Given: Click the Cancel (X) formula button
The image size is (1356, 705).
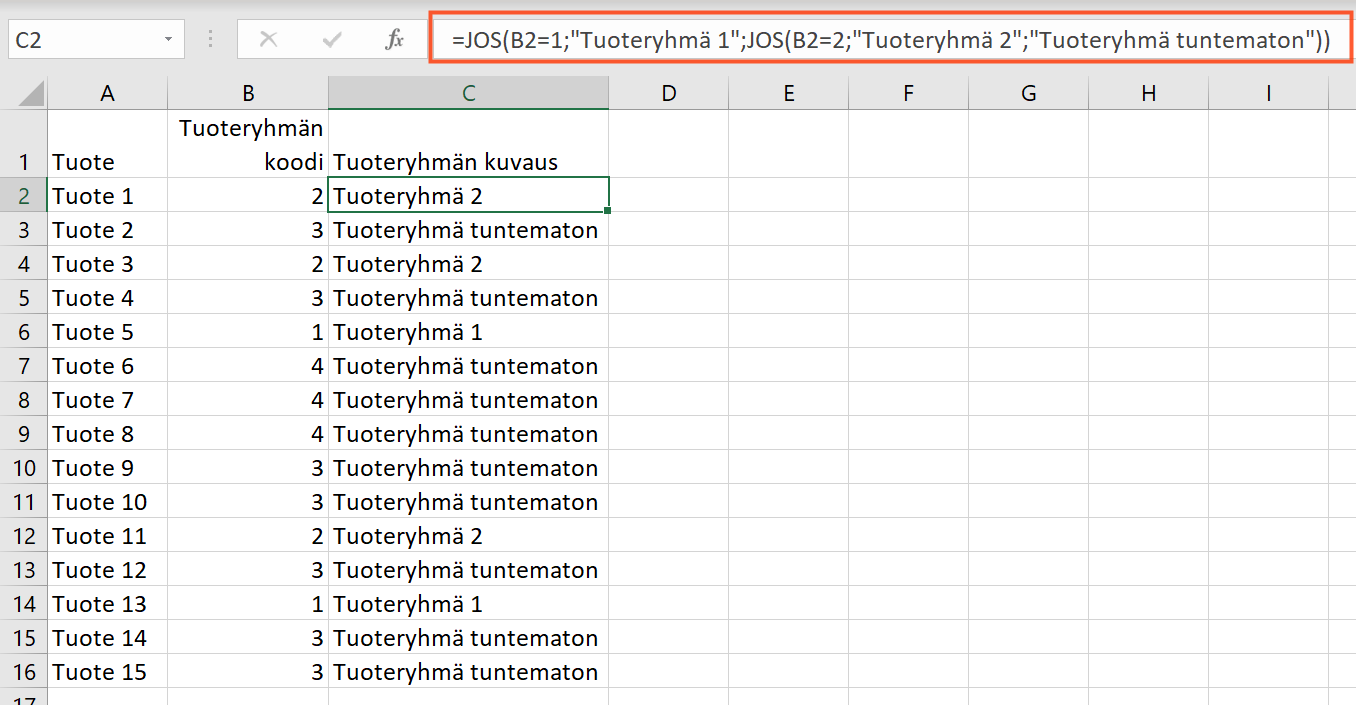Looking at the screenshot, I should click(x=268, y=40).
